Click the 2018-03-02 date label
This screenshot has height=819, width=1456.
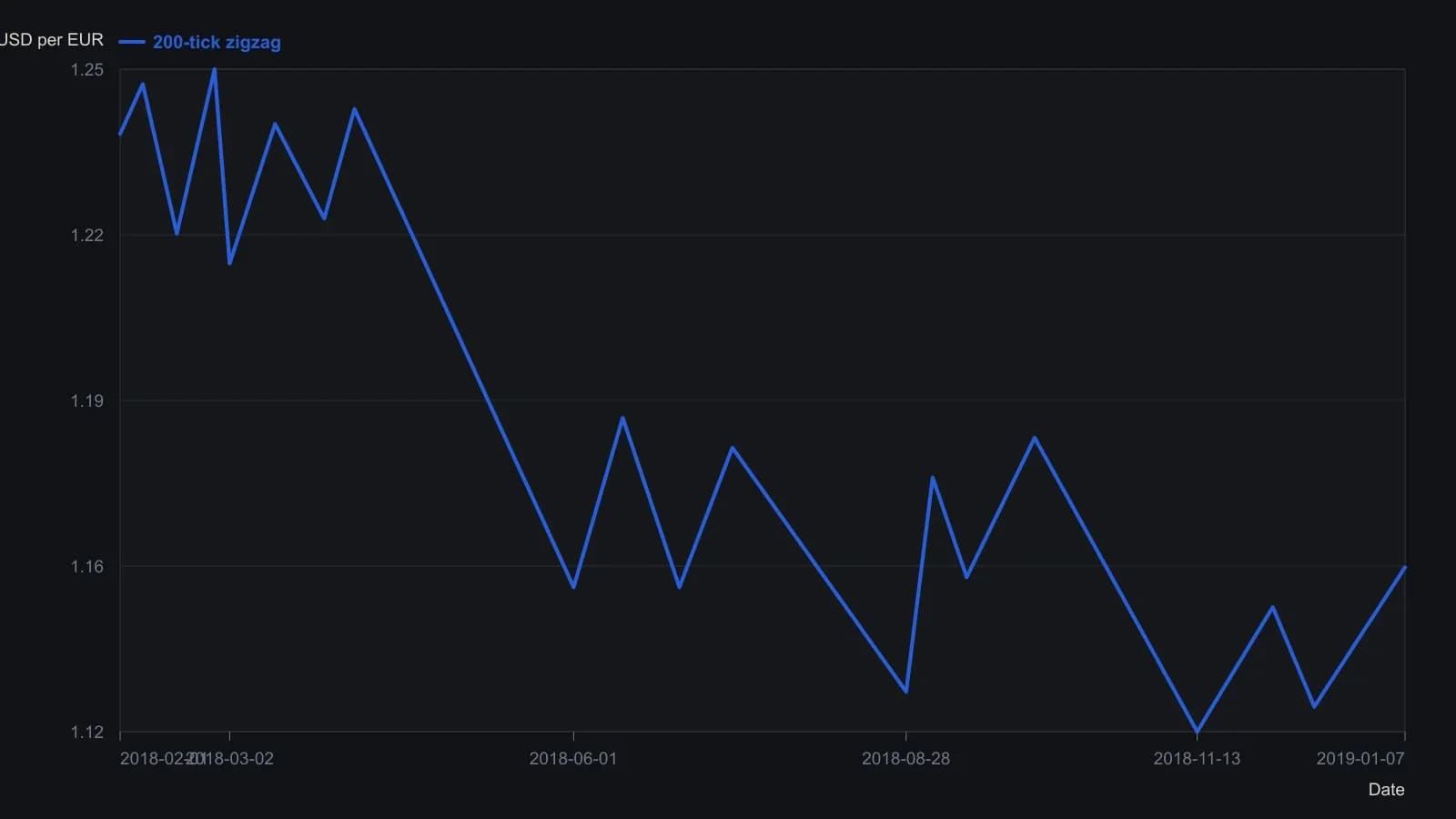tap(229, 758)
